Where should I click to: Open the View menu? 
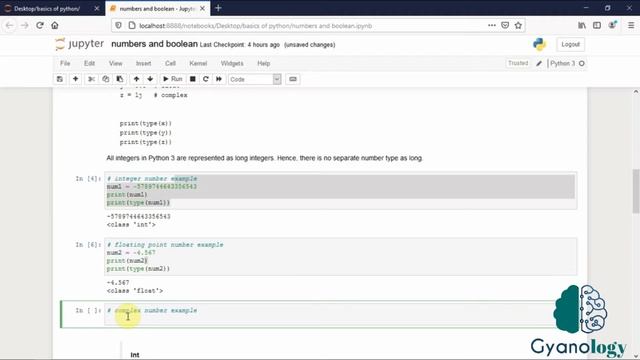coord(116,63)
